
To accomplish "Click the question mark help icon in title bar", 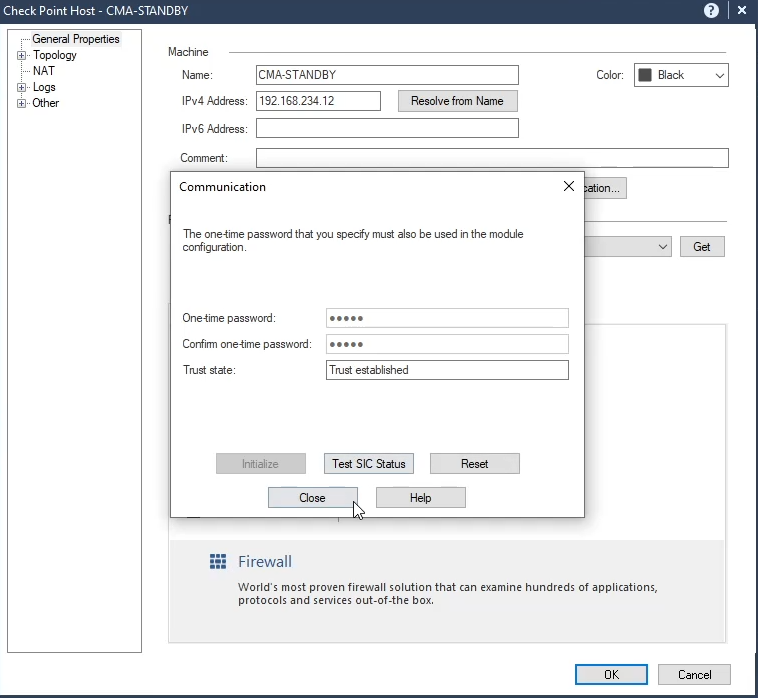I will tap(711, 10).
